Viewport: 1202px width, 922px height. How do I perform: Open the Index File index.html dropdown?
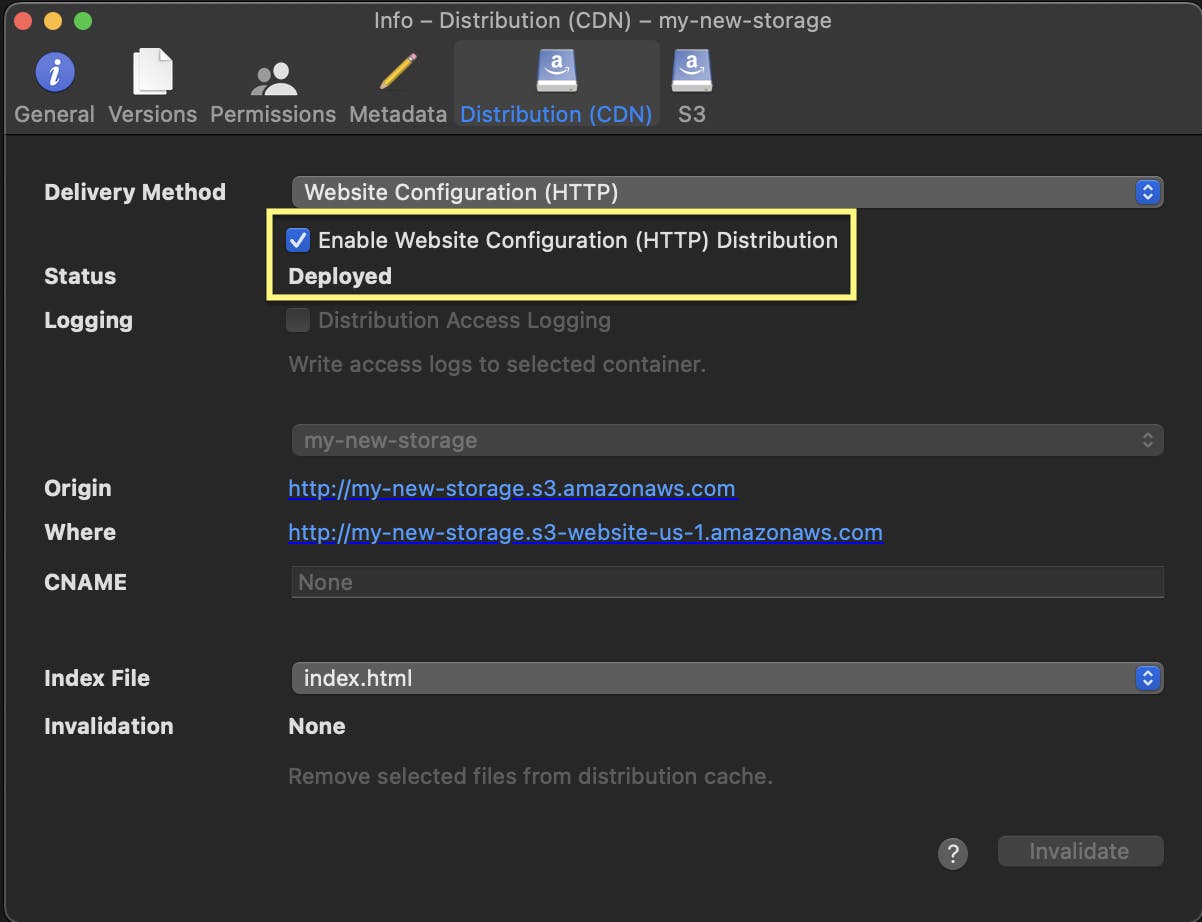pos(727,678)
